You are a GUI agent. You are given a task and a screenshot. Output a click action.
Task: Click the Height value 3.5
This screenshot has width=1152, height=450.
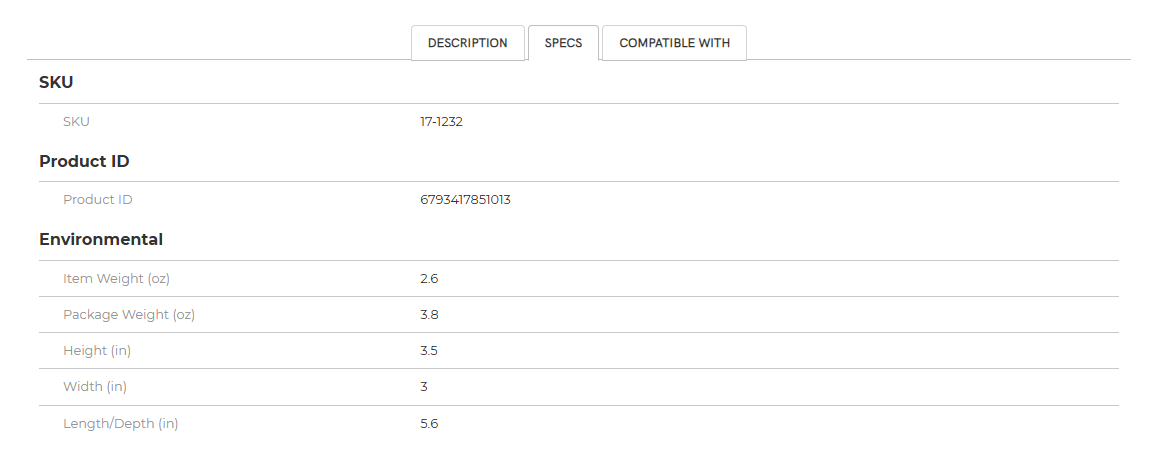(x=429, y=351)
